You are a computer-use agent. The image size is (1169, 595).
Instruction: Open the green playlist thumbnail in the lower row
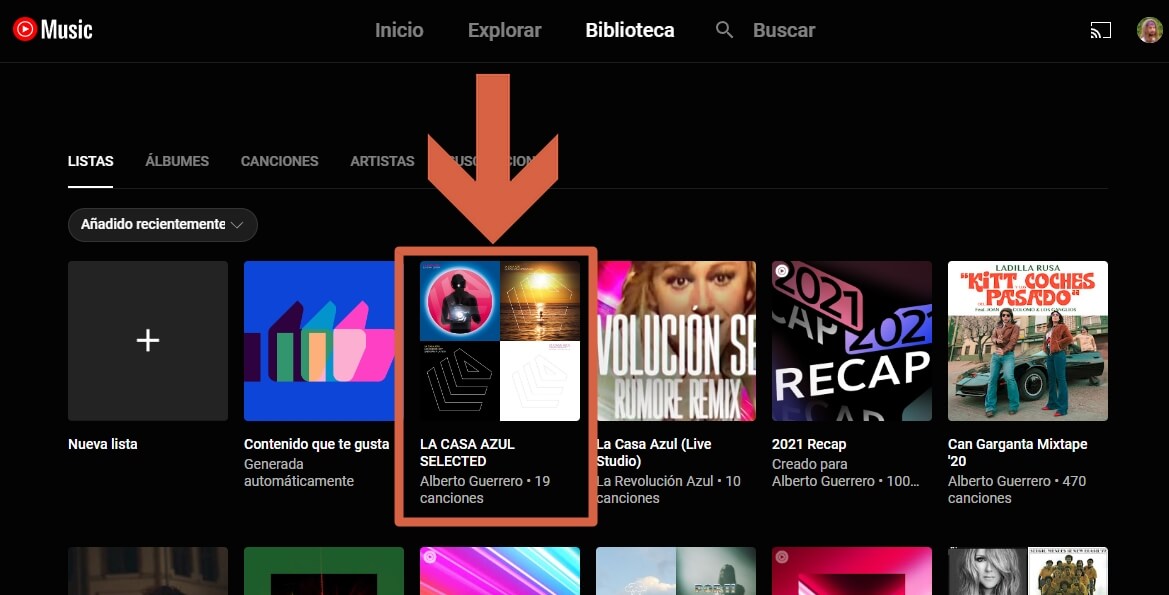click(324, 571)
